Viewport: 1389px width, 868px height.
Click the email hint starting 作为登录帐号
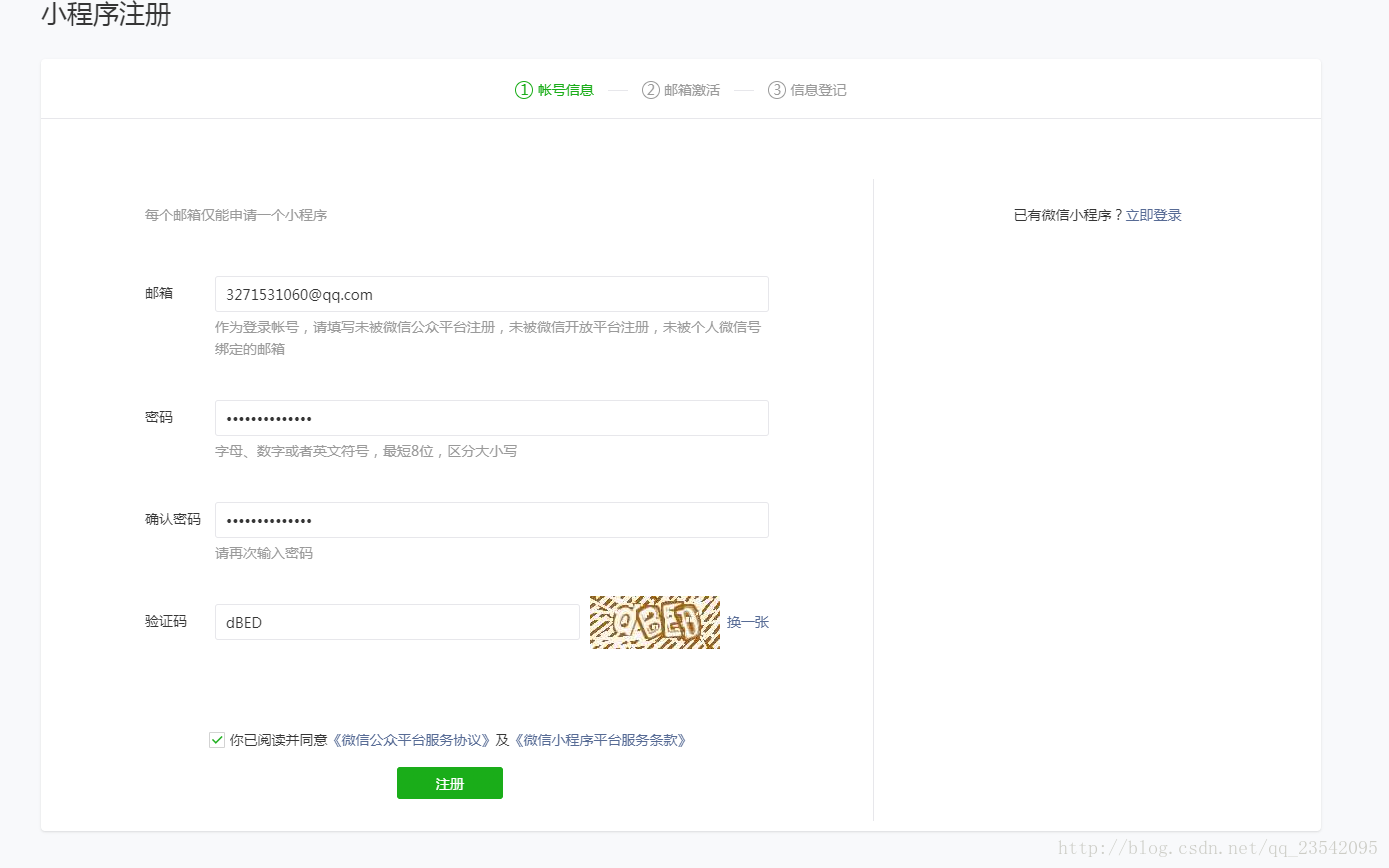(488, 338)
